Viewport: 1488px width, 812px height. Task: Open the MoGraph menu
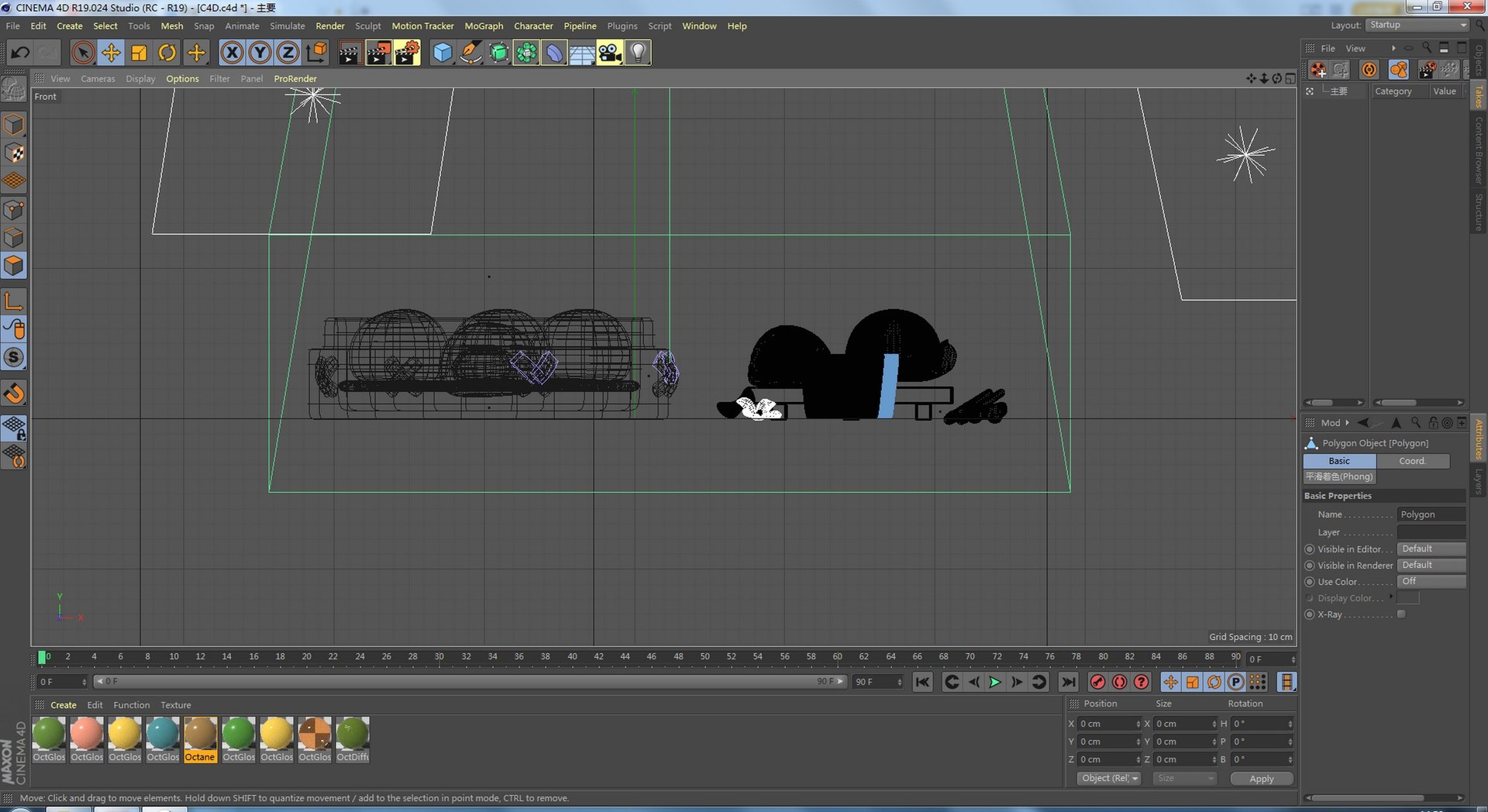point(484,26)
